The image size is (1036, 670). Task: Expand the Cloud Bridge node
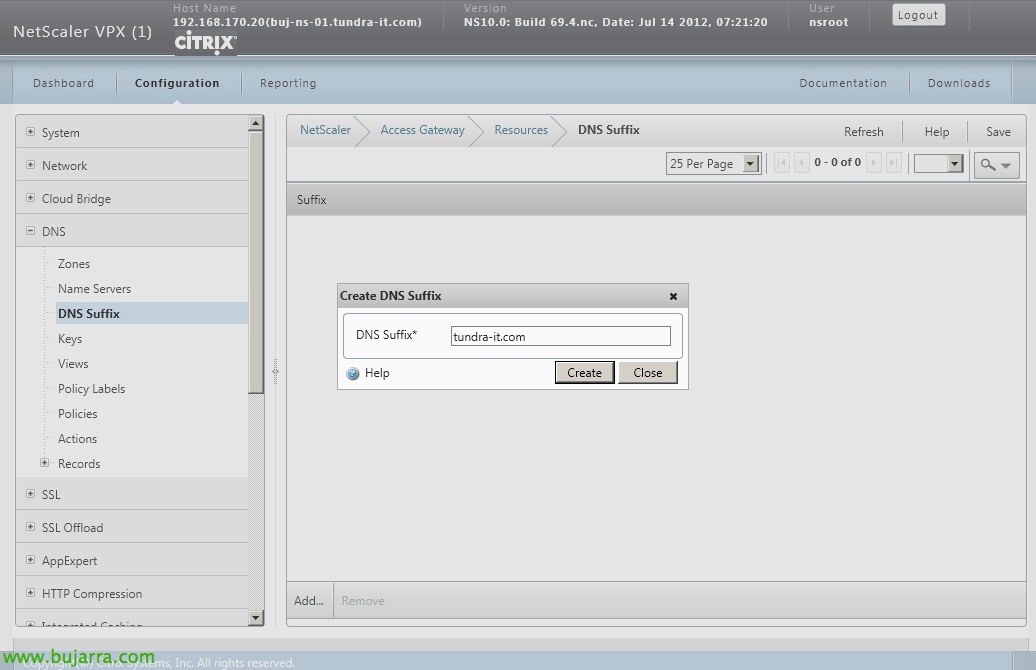click(30, 198)
